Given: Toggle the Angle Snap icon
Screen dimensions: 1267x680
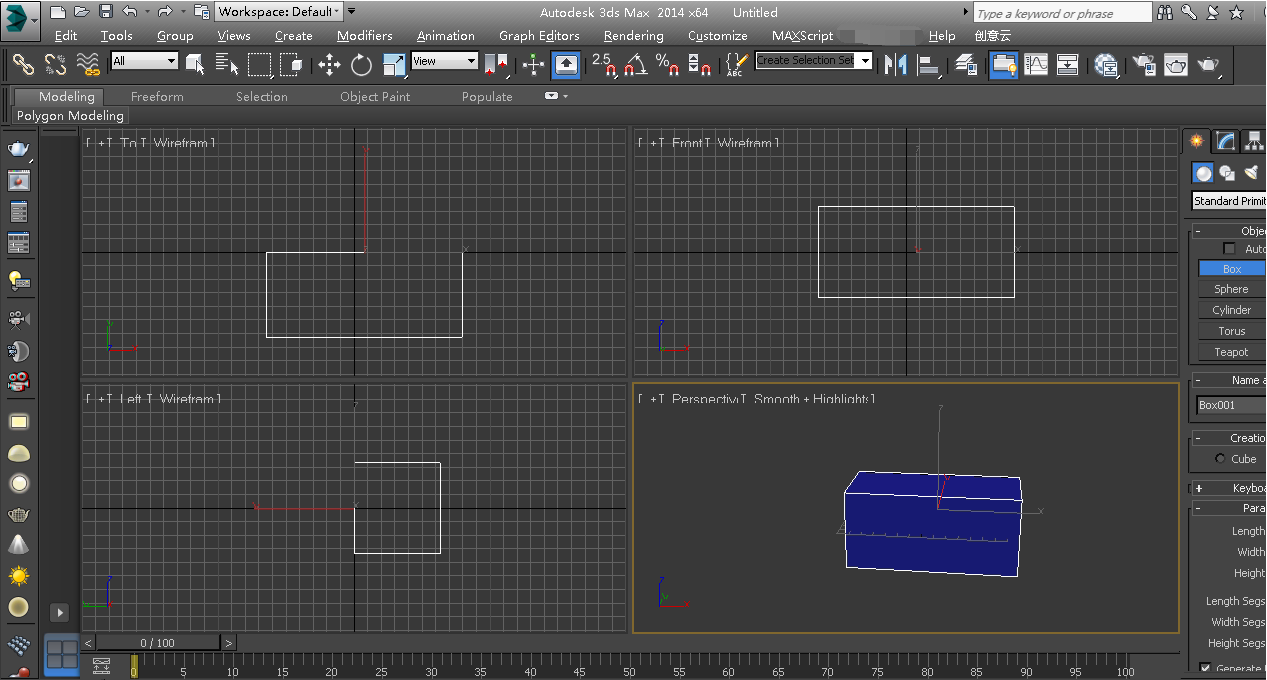Looking at the screenshot, I should coord(634,65).
